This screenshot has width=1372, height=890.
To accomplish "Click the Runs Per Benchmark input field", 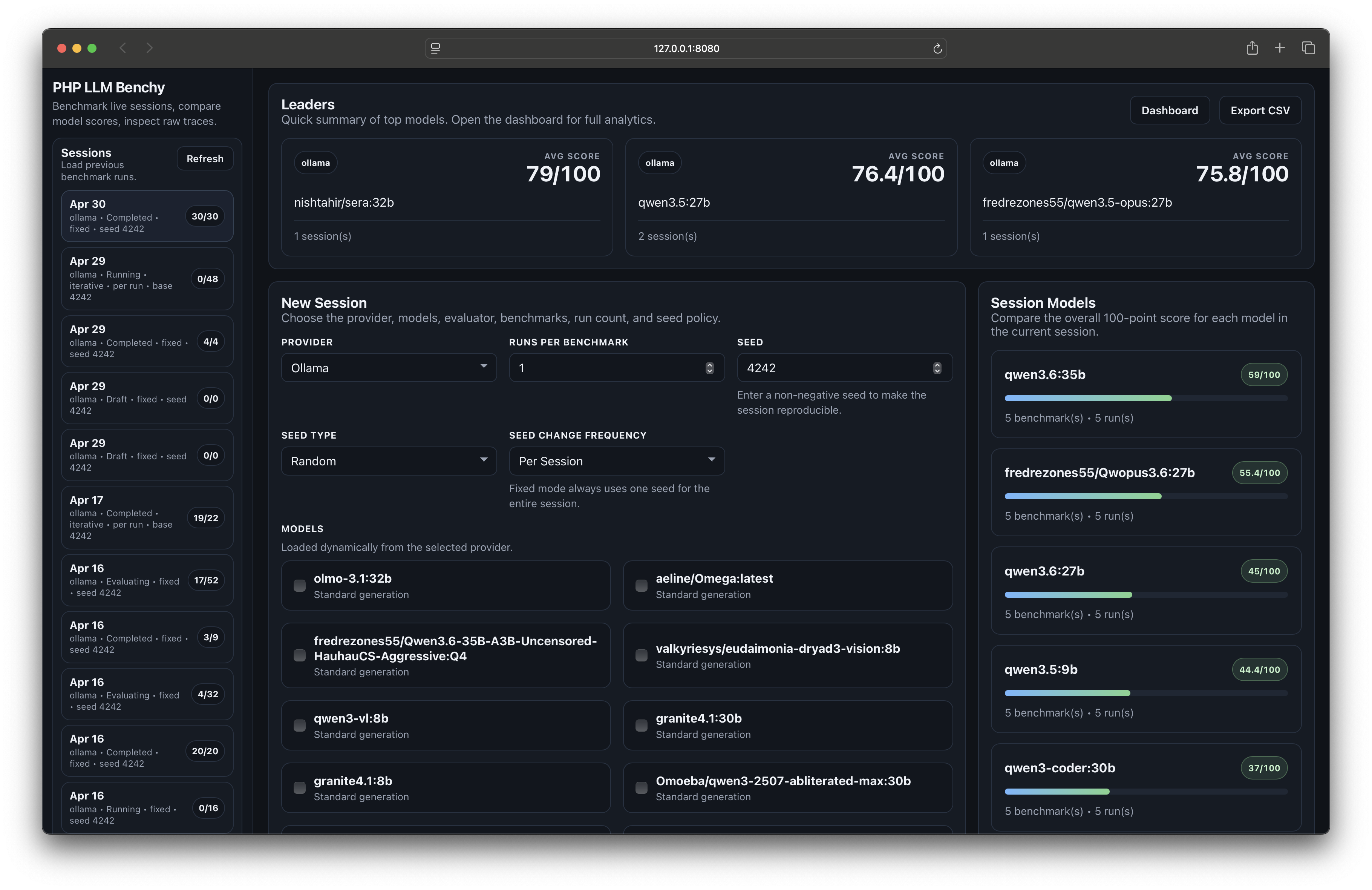I will tap(616, 367).
